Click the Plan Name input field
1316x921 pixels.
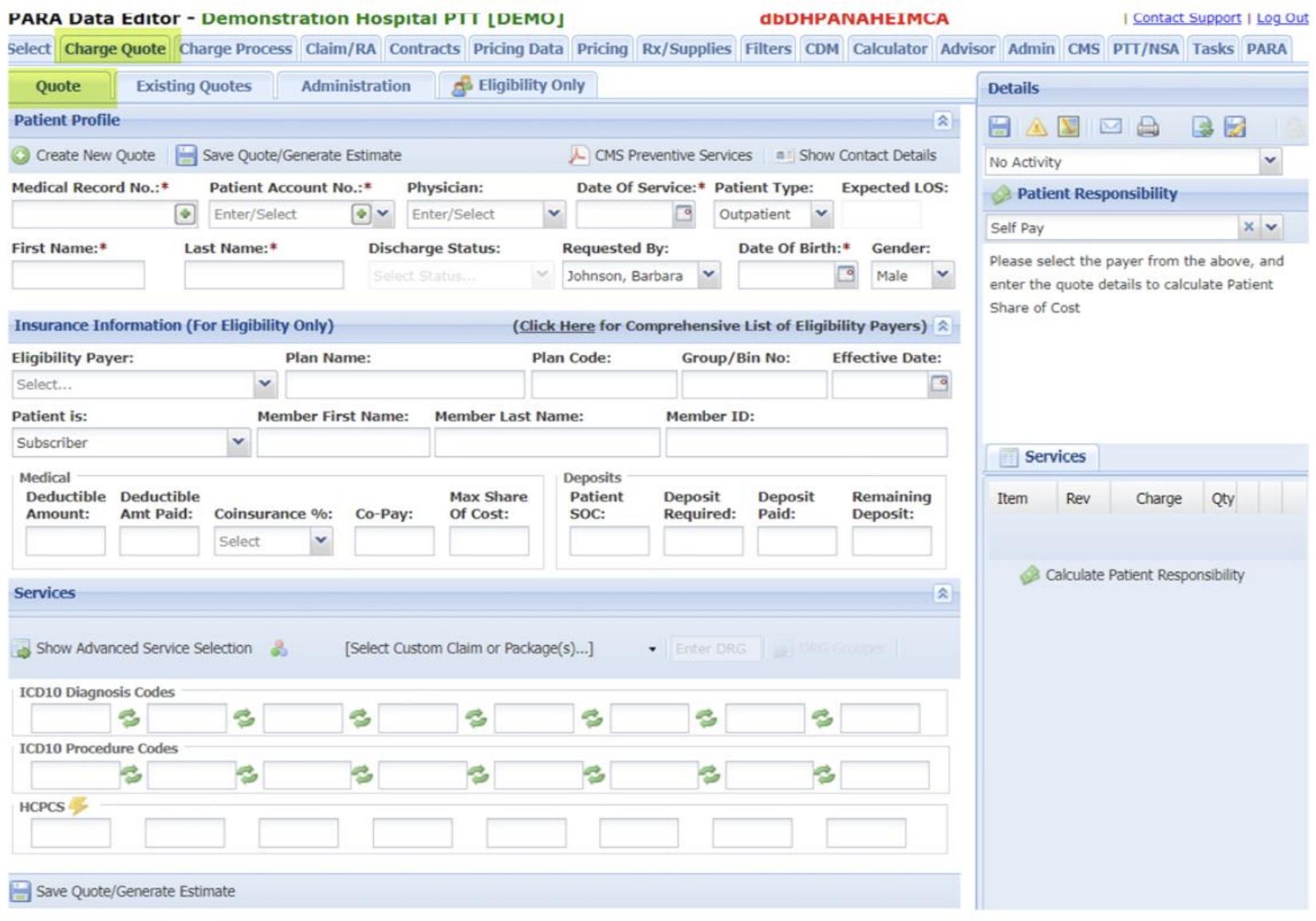[x=405, y=384]
